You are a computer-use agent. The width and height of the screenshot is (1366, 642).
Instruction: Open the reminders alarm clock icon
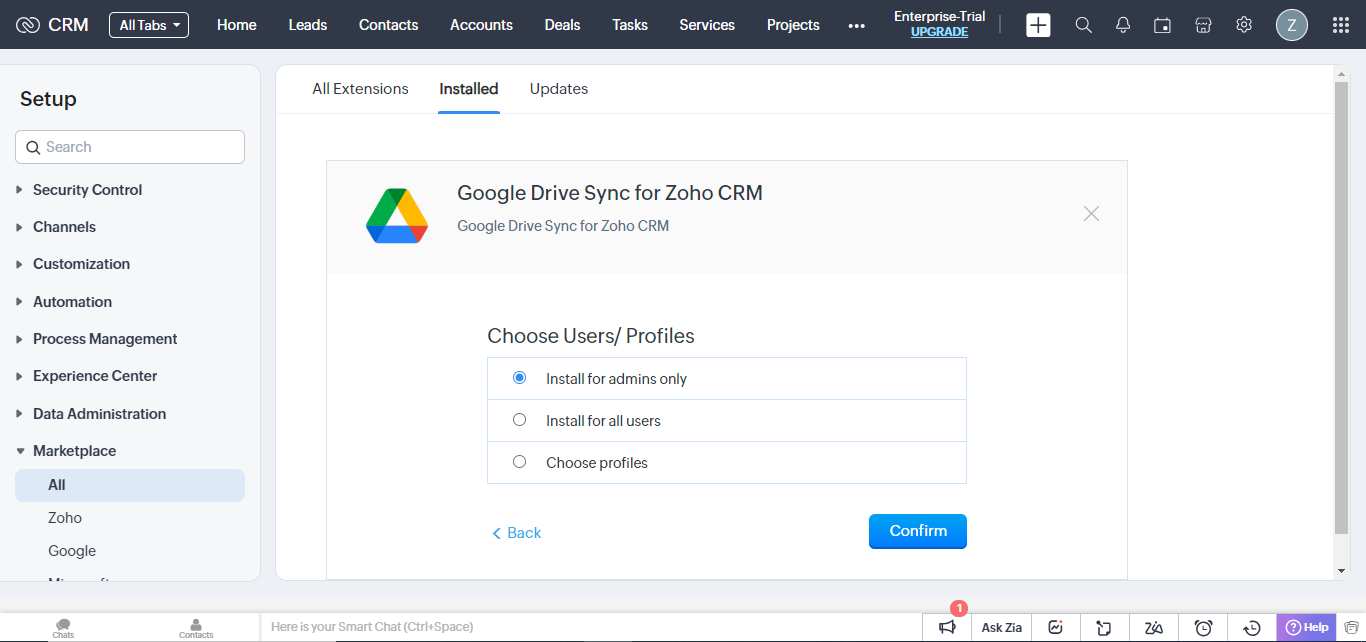pos(1203,627)
